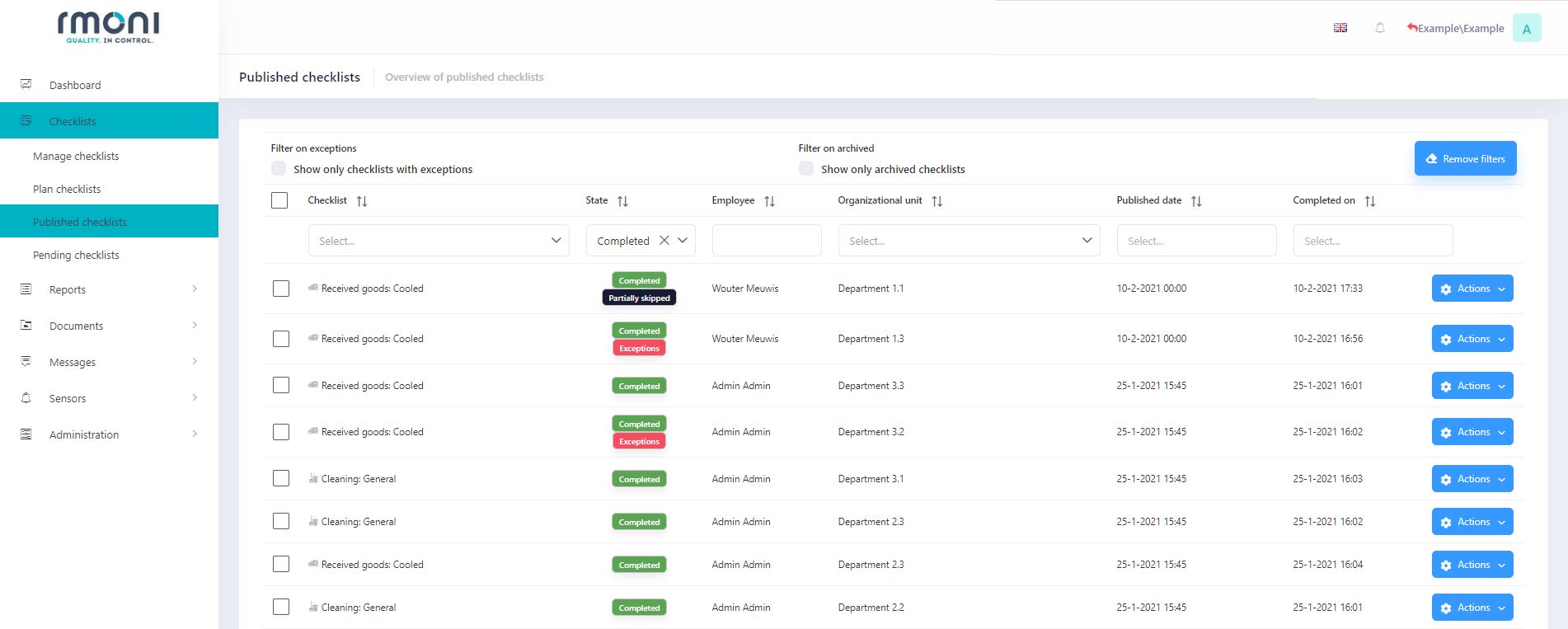Sort by Organizational unit arrows
The image size is (1568, 629).
coord(937,201)
